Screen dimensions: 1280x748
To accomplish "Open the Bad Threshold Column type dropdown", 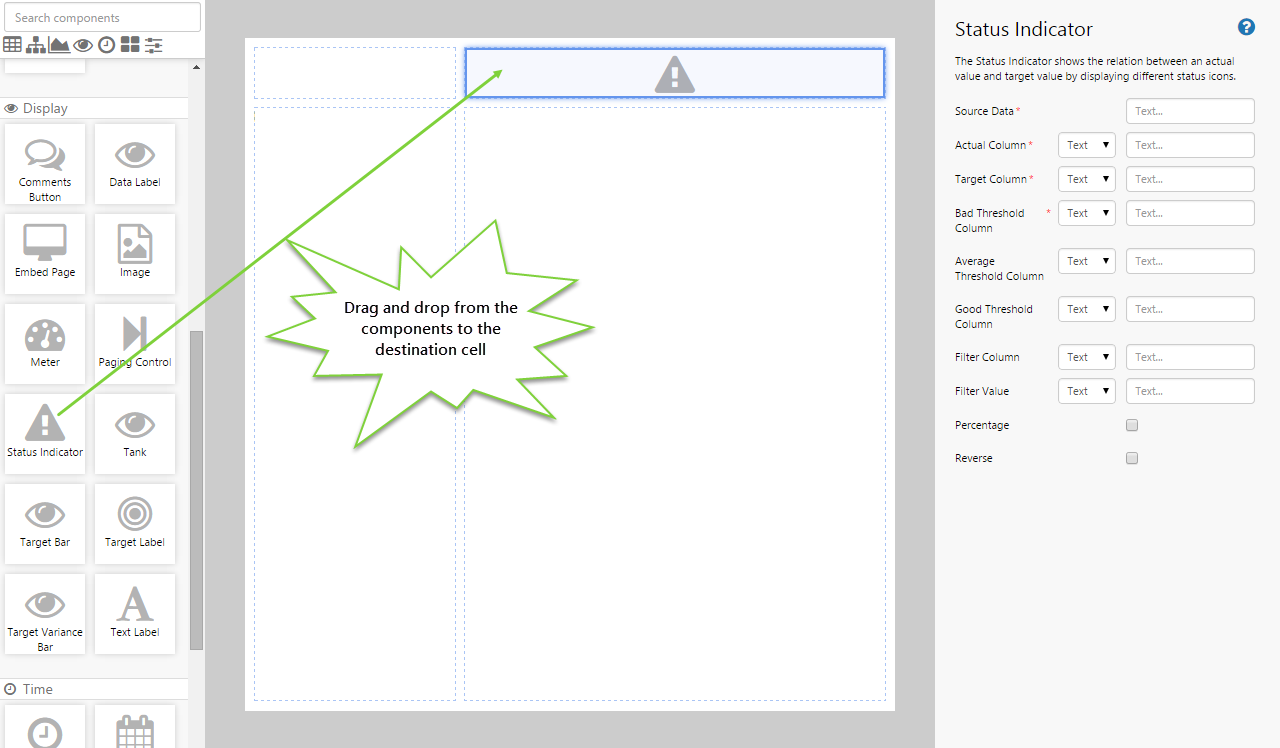I will click(x=1086, y=213).
